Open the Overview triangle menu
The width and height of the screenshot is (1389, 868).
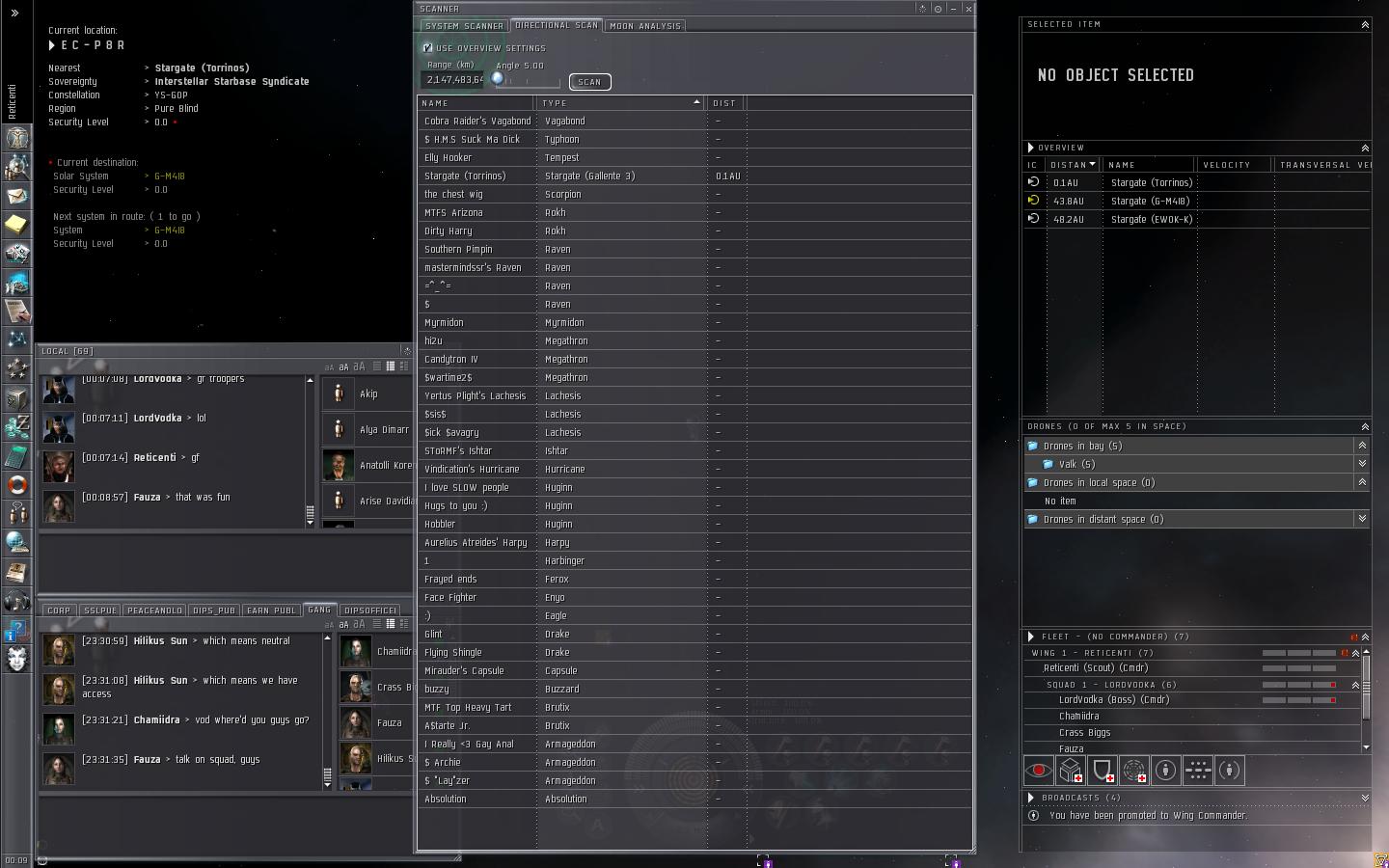1031,148
